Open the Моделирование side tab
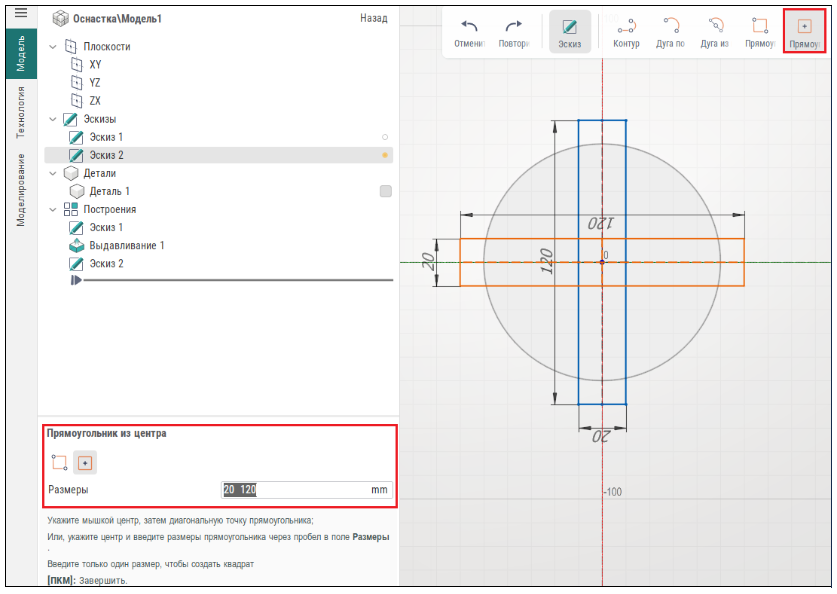The image size is (837, 594). [x=20, y=189]
